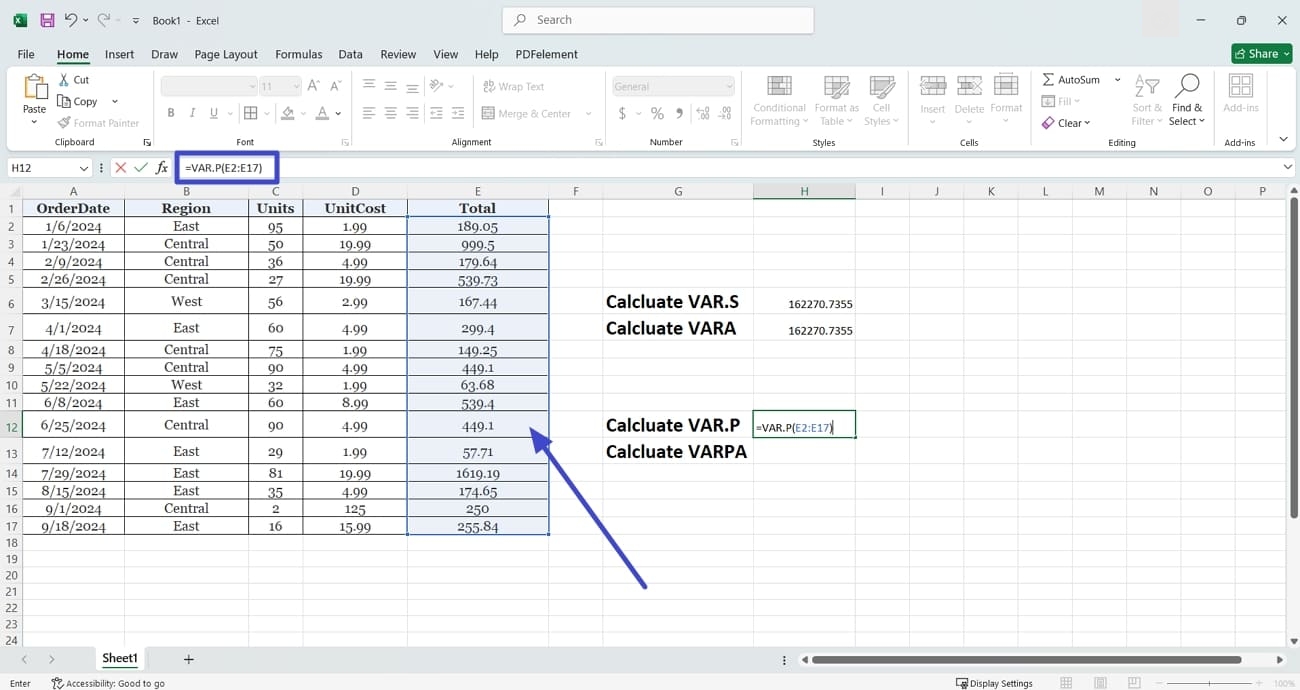Screen dimensions: 1300x690
Task: Switch to the Formulas ribbon tab
Action: 296,54
